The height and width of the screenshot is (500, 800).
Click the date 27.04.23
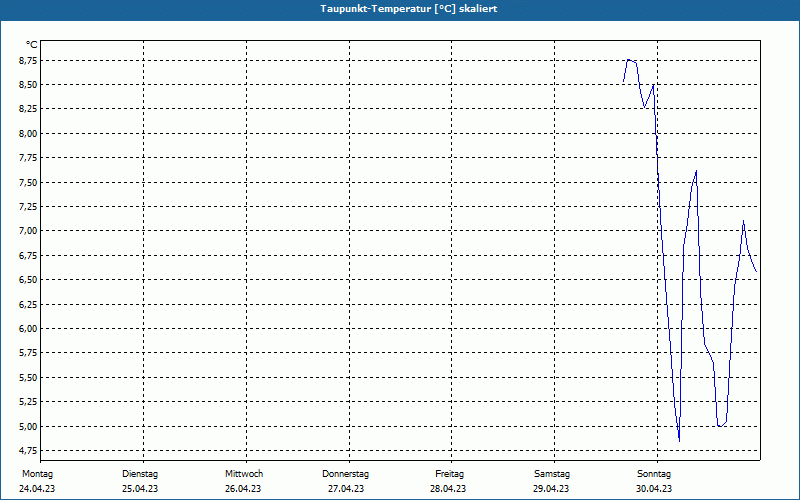[x=346, y=489]
